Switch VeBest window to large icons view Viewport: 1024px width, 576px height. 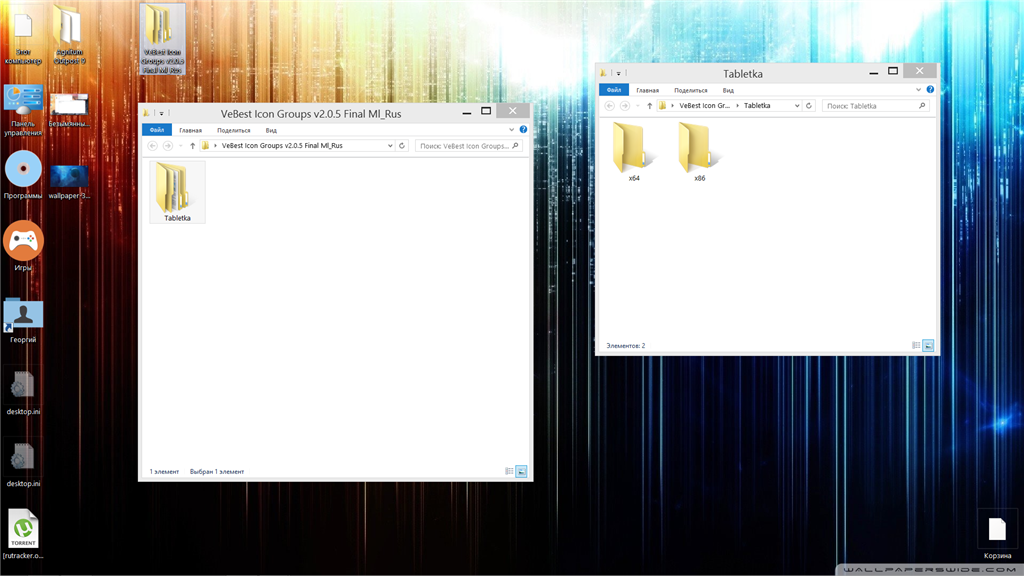click(521, 472)
